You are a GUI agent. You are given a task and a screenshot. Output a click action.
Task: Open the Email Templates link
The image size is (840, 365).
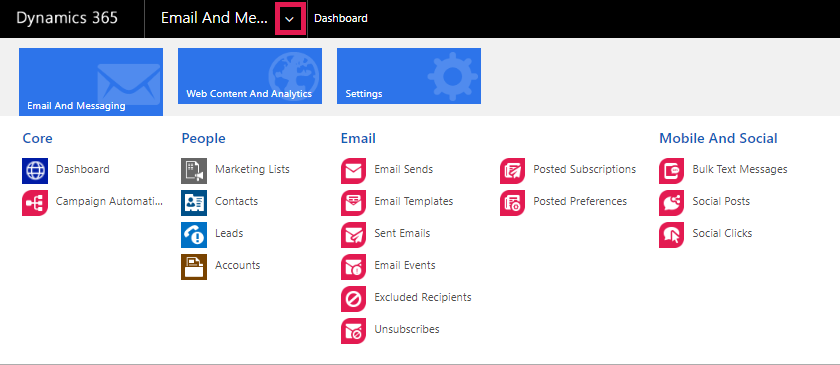(x=414, y=202)
